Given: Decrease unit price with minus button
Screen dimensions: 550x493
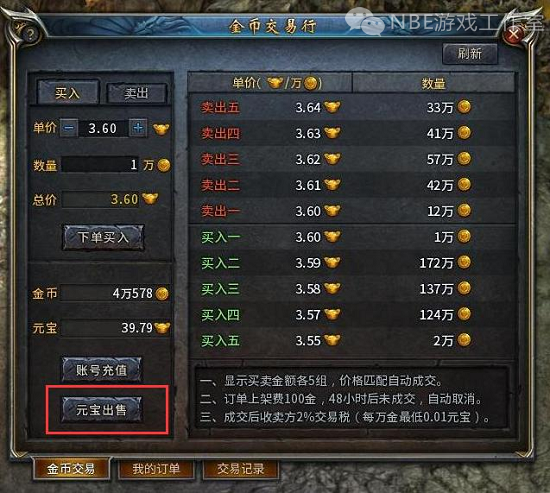Looking at the screenshot, I should (x=69, y=128).
